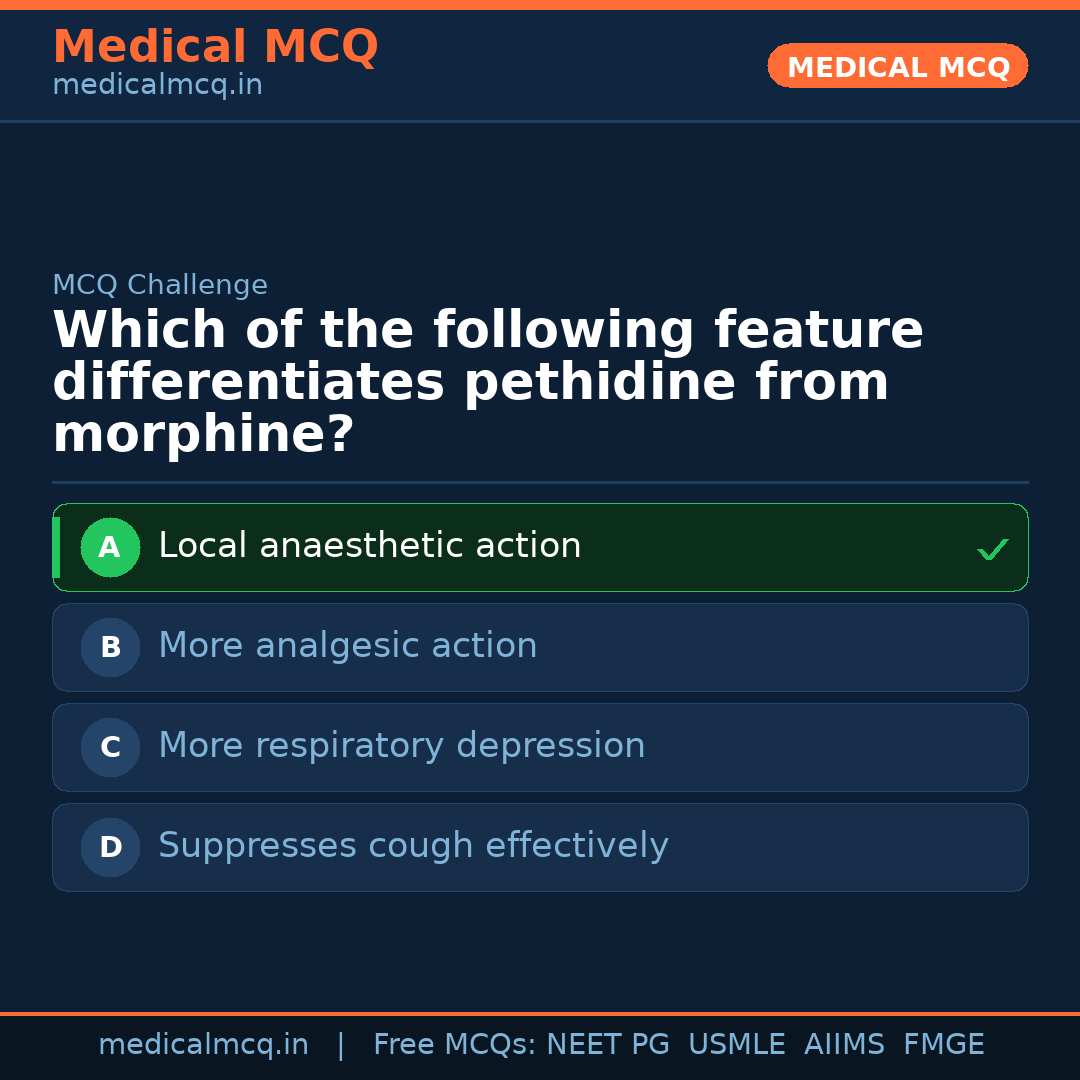Click the "Free MCQs:" footer label
Image resolution: width=1080 pixels, height=1080 pixels.
pos(455,1045)
